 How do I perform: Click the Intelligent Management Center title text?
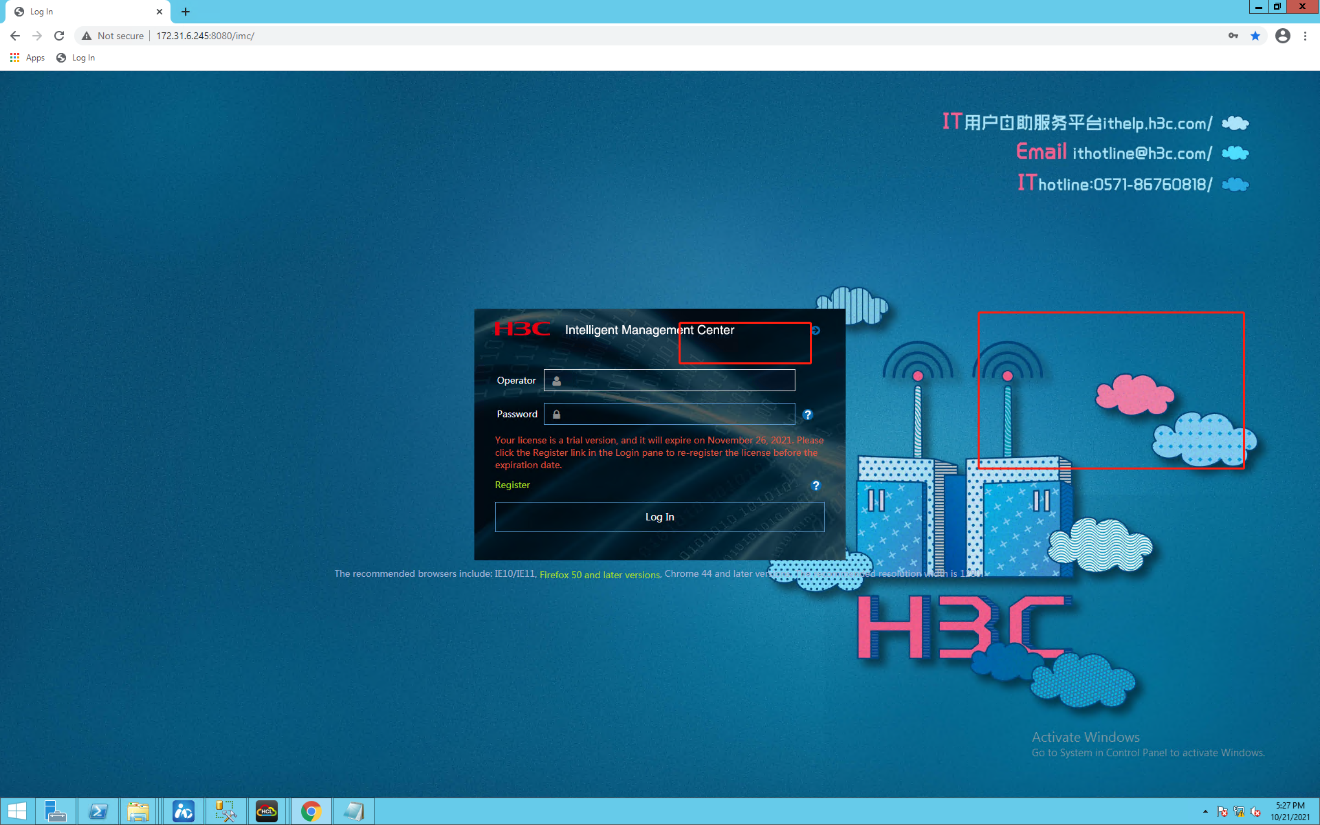click(650, 330)
